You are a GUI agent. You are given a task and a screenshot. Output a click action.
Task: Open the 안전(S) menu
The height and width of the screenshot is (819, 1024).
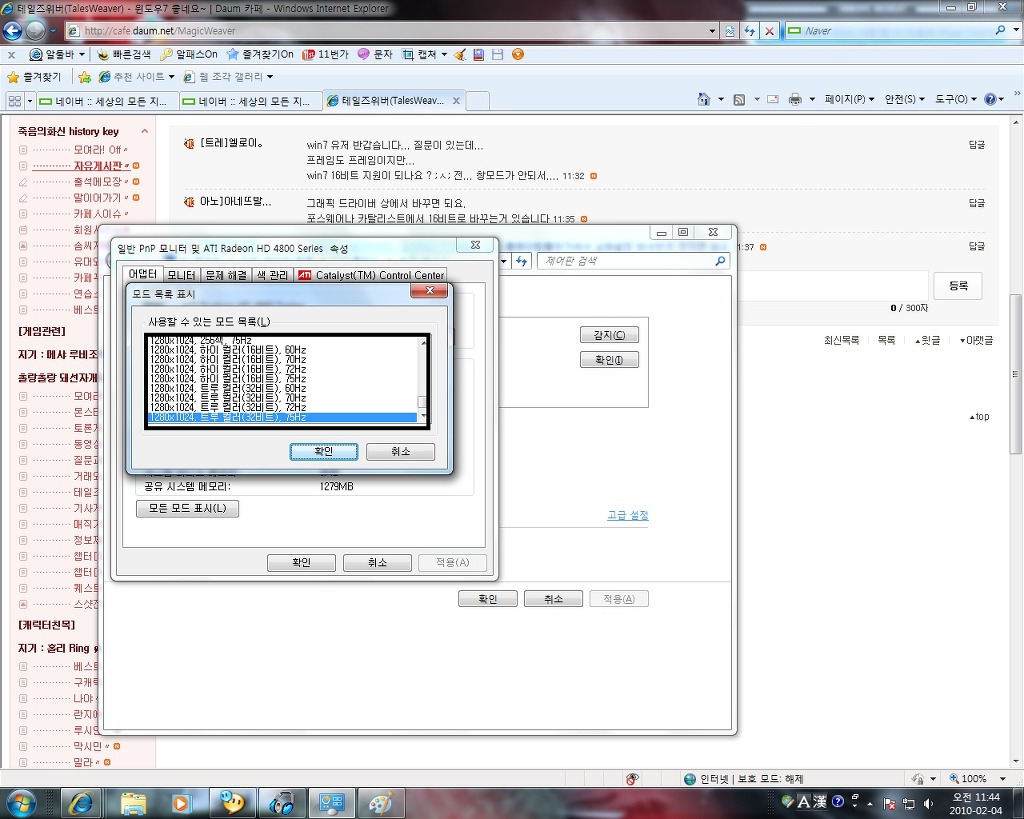(x=904, y=99)
